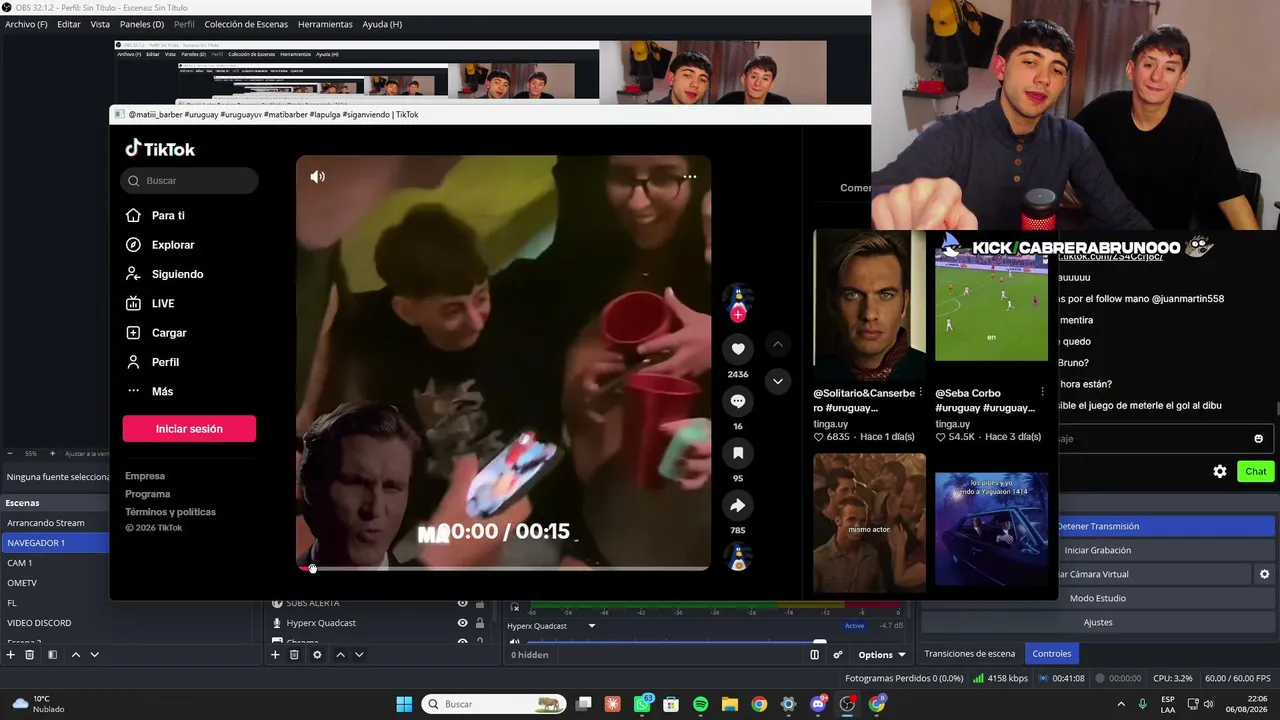Add a new scene with plus icon

(11, 655)
